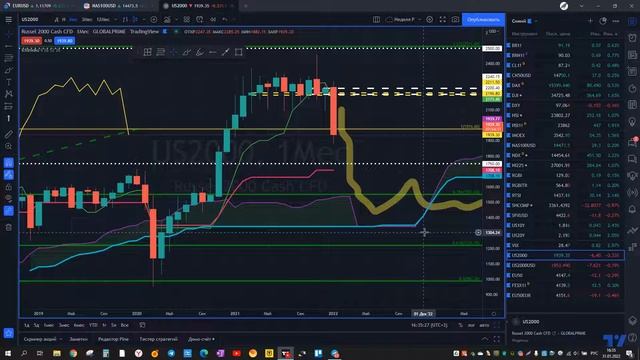This screenshot has width=640, height=360.
Task: Click the red sell price button
Action: (x=31, y=41)
